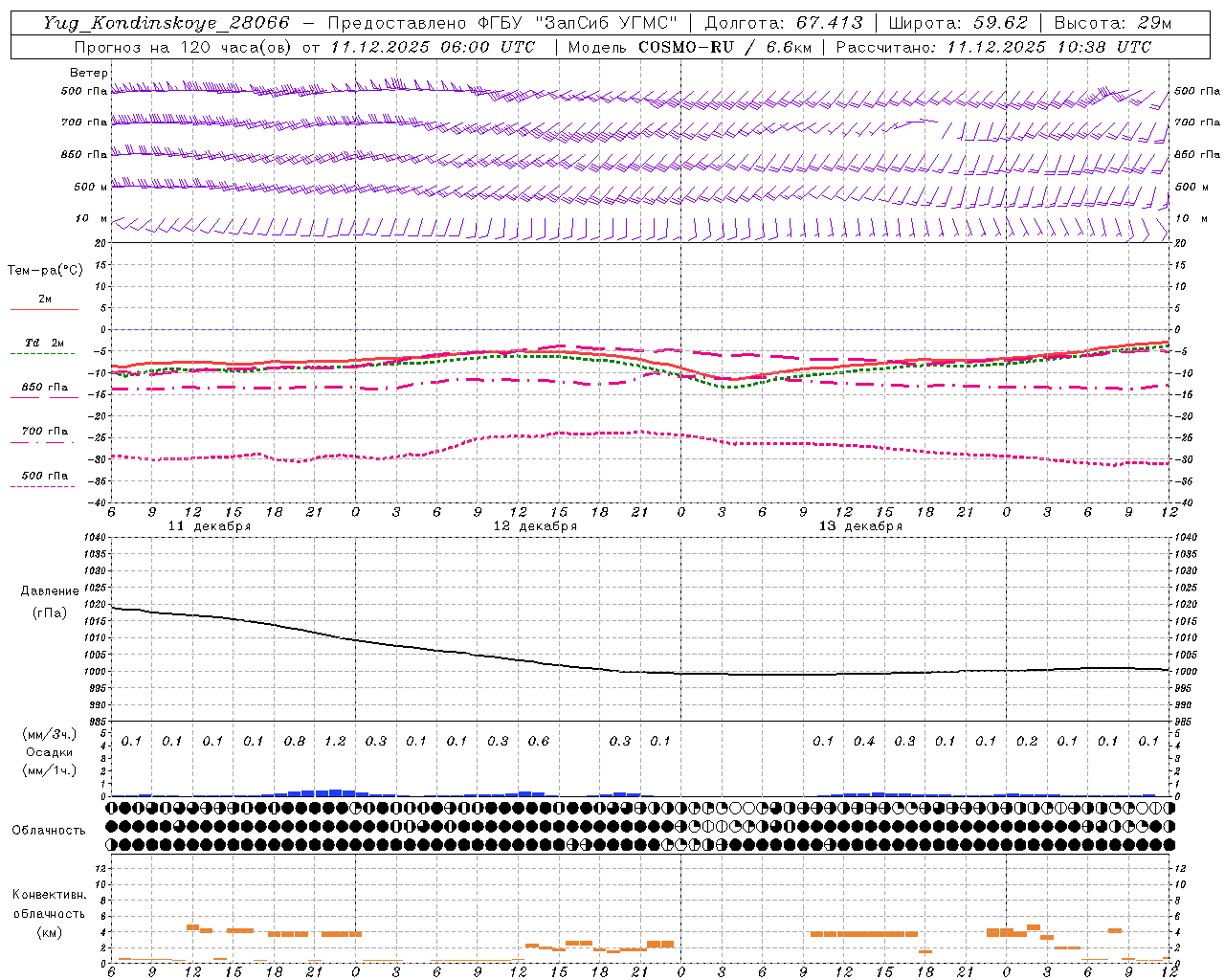Viewport: 1225px width, 980px height.
Task: Click the 11 декабря date label
Action: coord(210,526)
